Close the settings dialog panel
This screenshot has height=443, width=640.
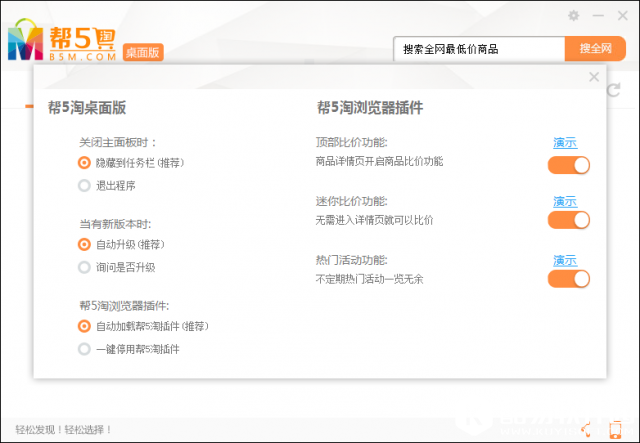594,77
